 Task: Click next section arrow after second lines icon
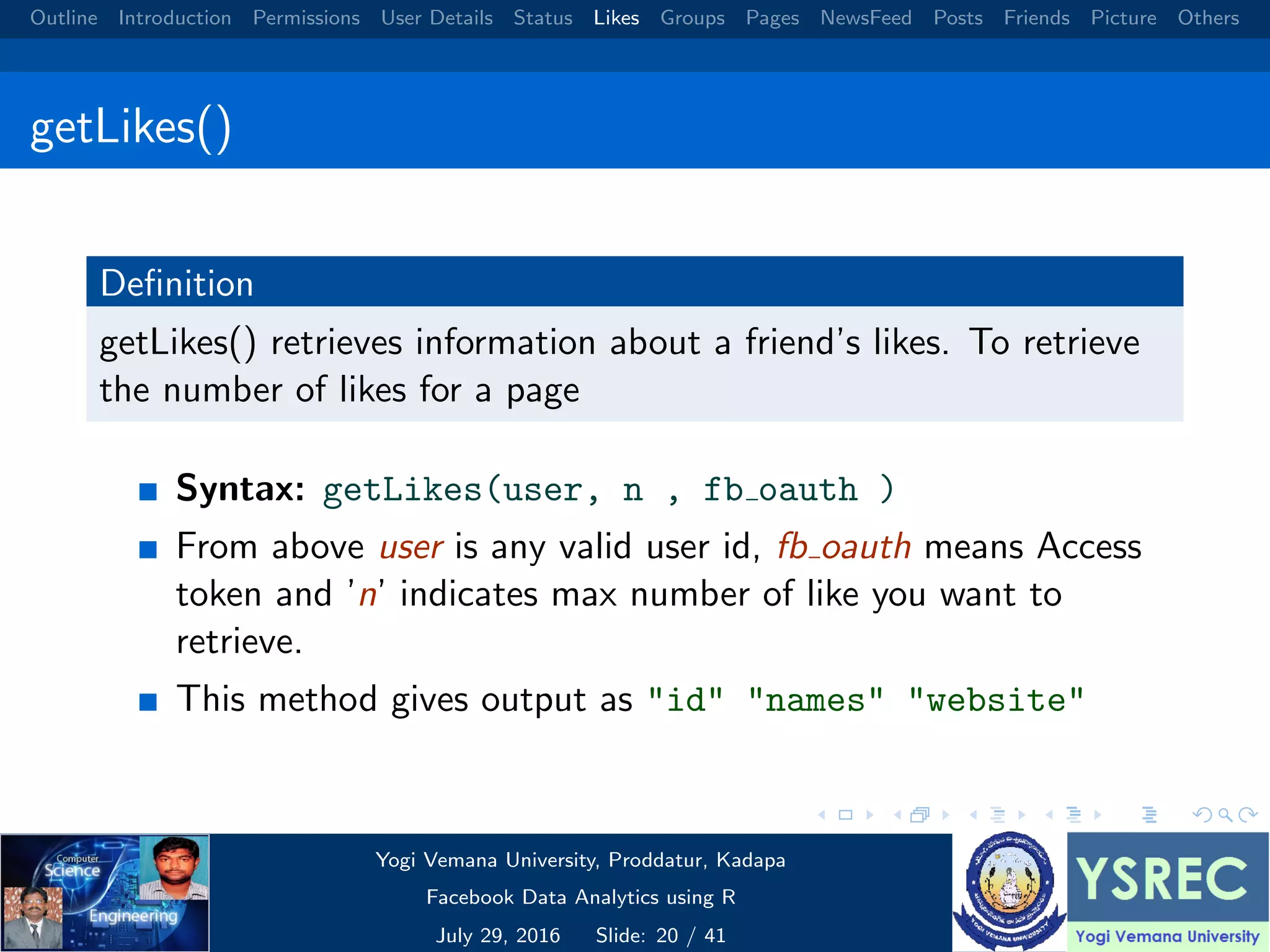tap(1098, 815)
